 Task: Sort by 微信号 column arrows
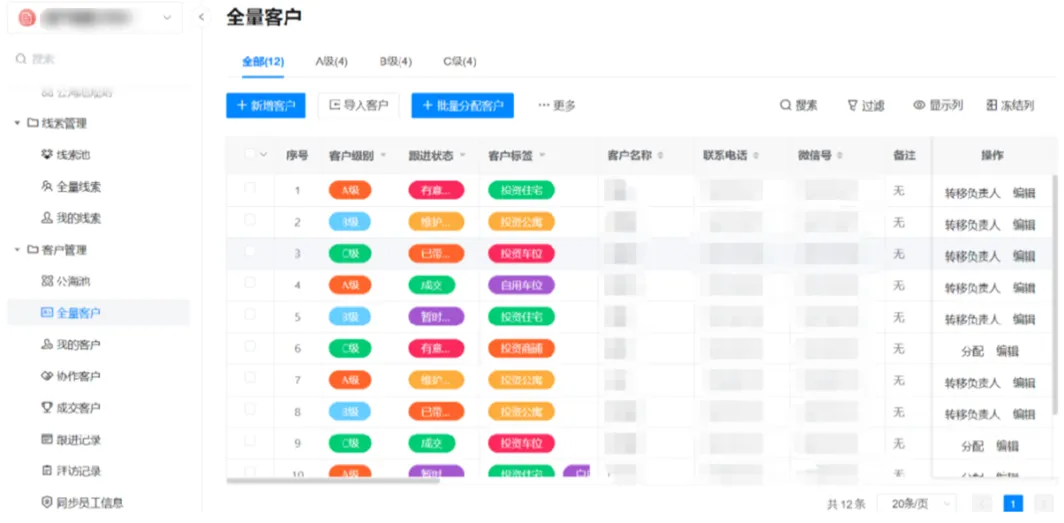839,155
